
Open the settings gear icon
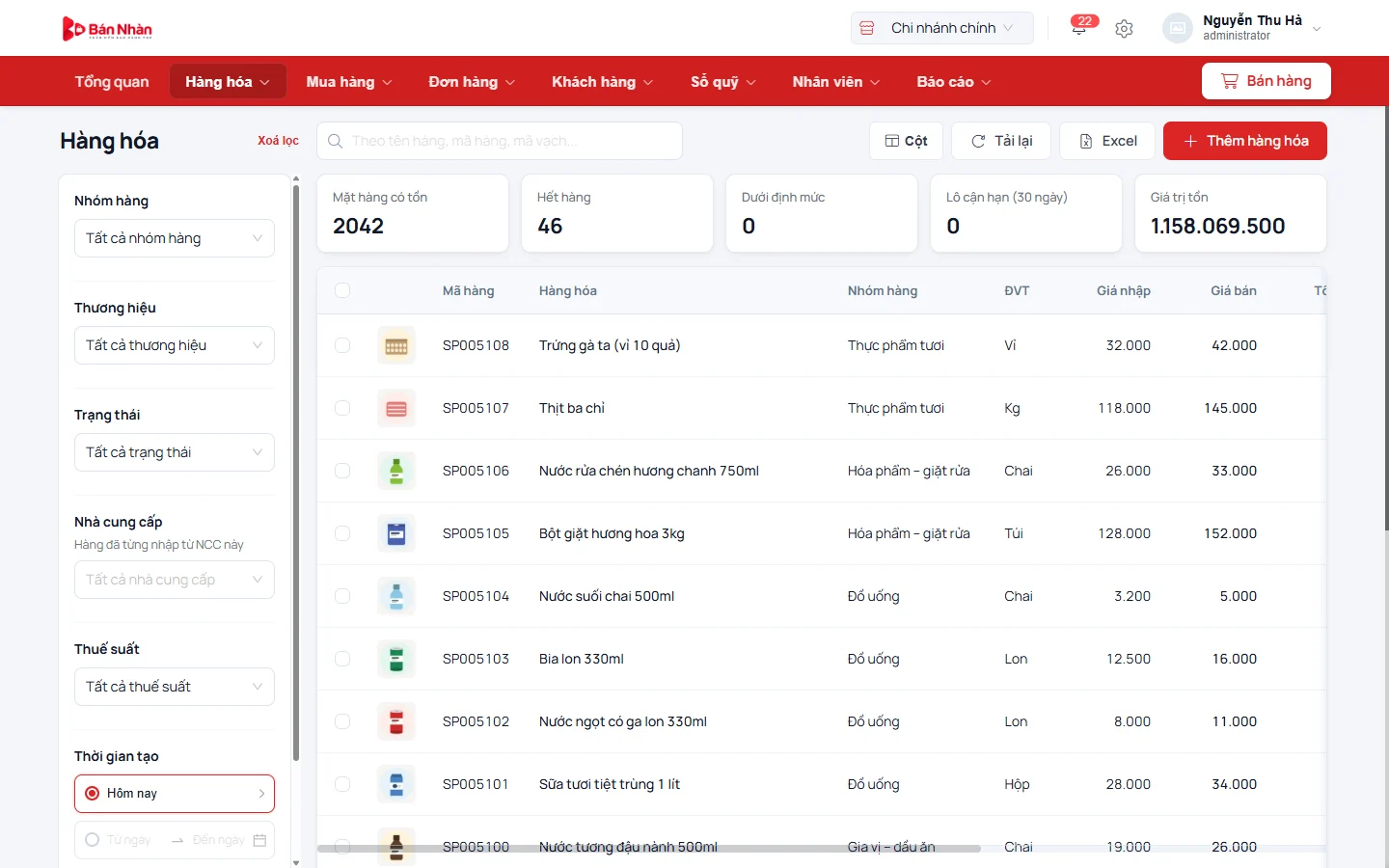(1124, 29)
